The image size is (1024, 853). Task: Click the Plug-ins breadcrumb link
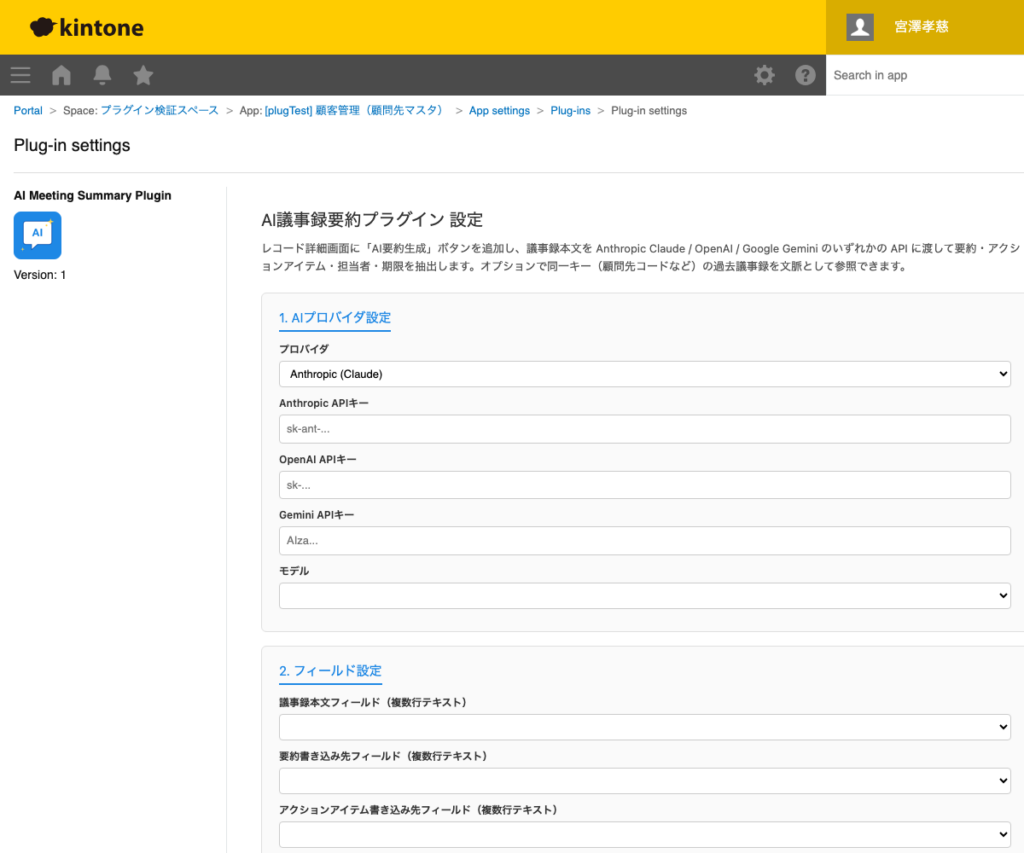pyautogui.click(x=570, y=110)
